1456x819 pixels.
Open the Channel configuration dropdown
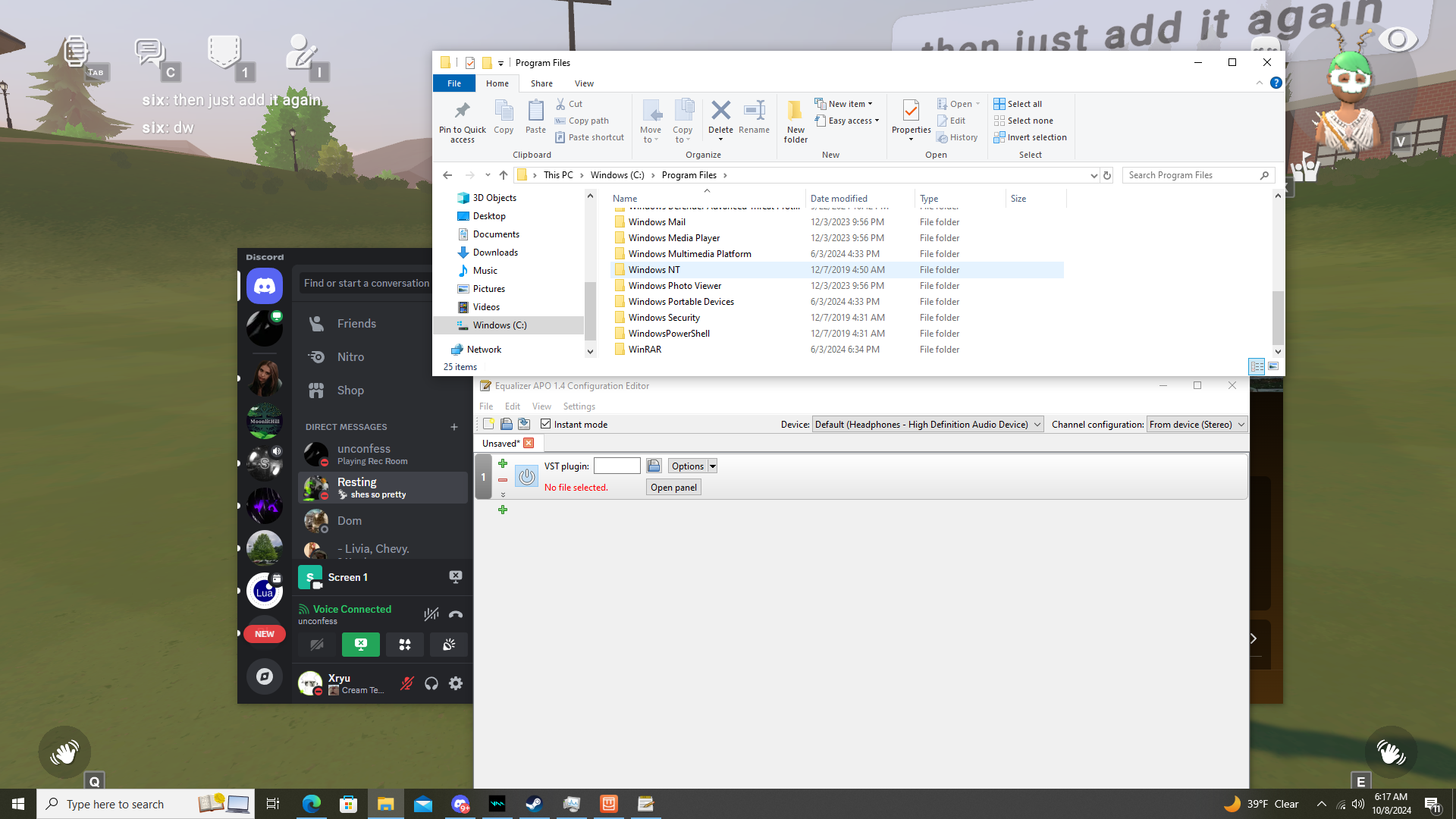1197,424
